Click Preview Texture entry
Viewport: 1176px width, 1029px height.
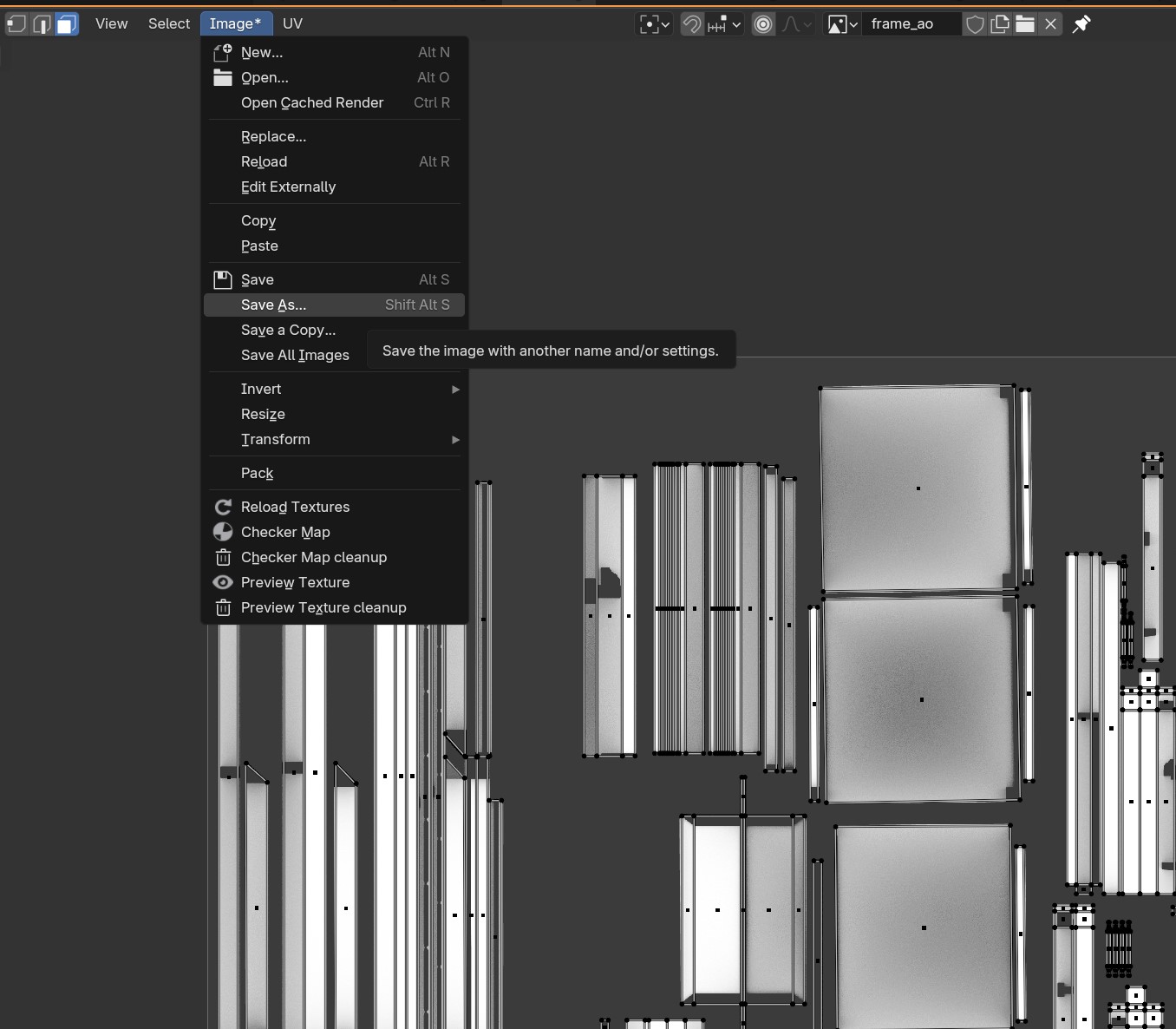[x=334, y=582]
